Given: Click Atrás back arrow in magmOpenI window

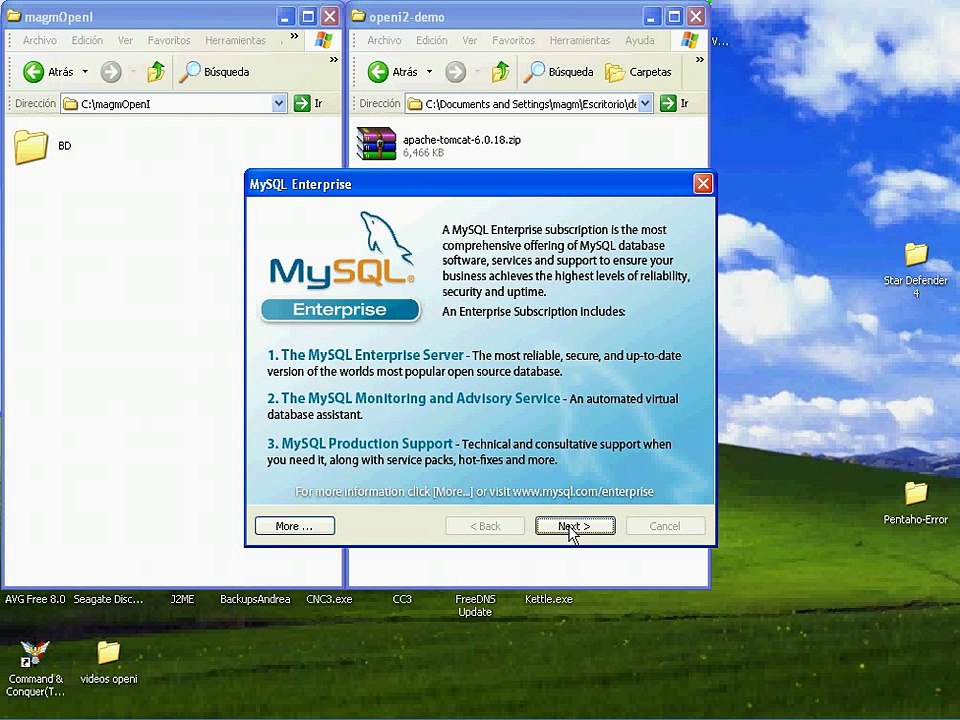Looking at the screenshot, I should coord(34,72).
